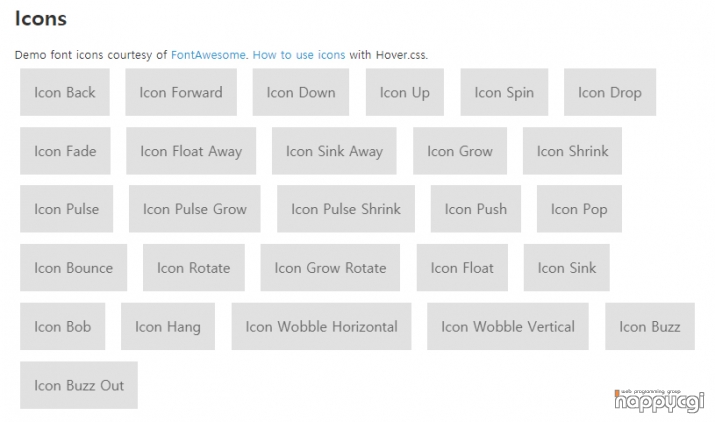
Task: Click the Icon Drop button
Action: pos(610,92)
